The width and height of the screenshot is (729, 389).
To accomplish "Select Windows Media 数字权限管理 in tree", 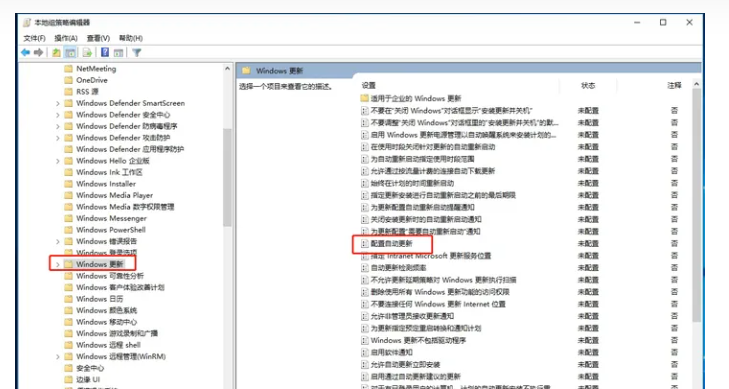I will pyautogui.click(x=125, y=207).
